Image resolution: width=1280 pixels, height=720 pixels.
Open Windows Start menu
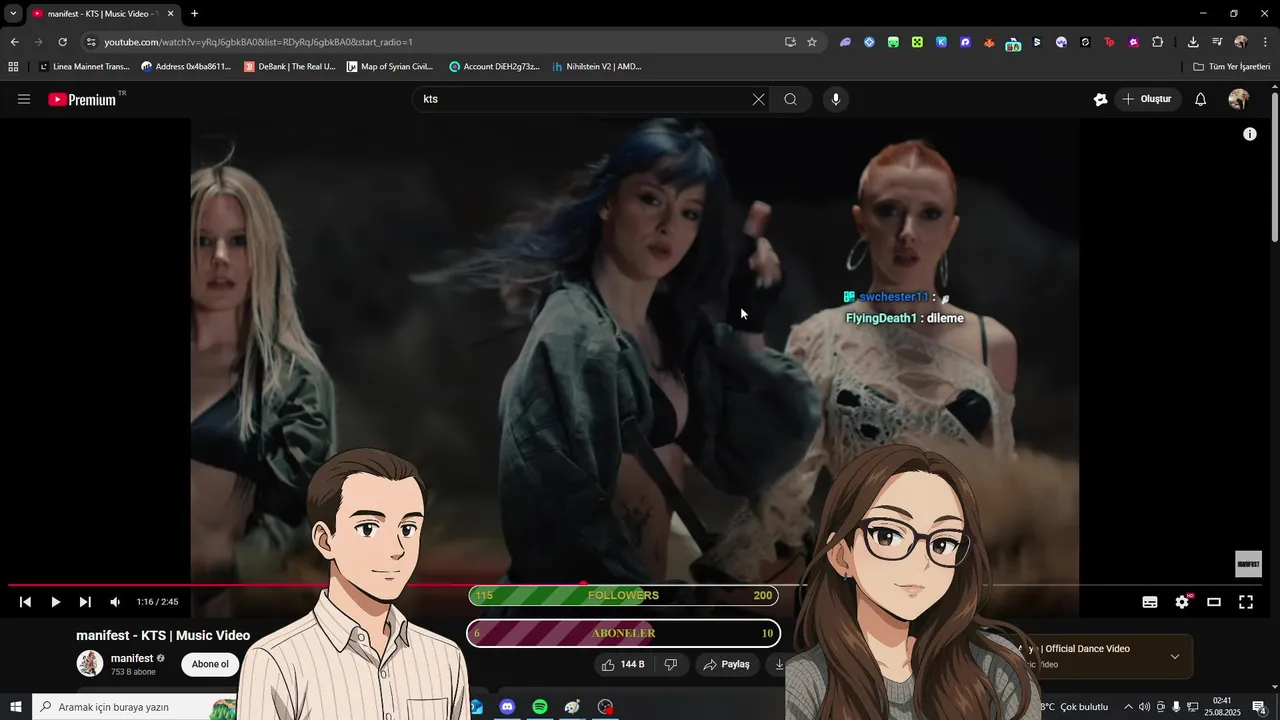pos(16,707)
